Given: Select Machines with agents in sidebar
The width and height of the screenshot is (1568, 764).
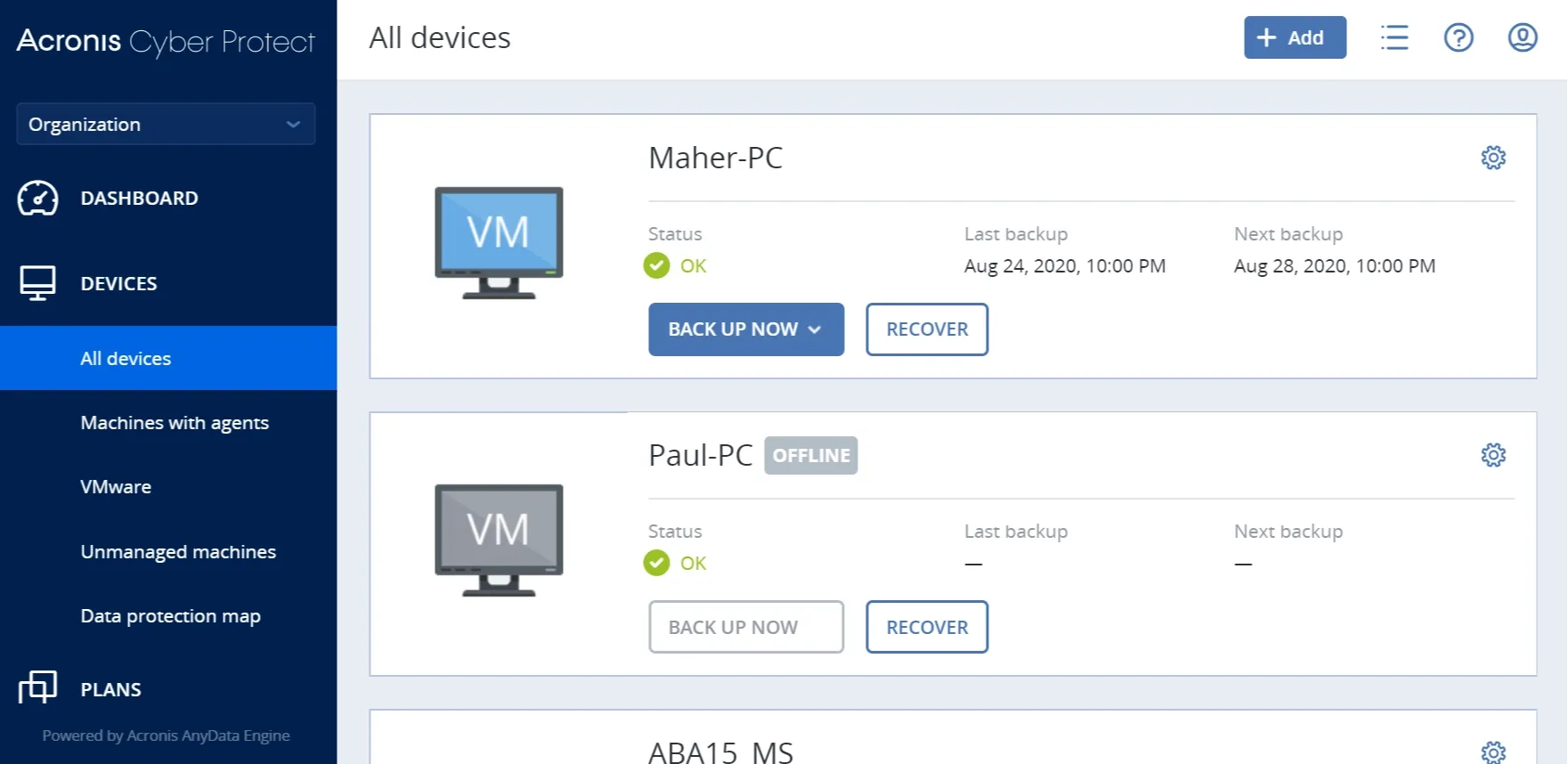Looking at the screenshot, I should 175,422.
